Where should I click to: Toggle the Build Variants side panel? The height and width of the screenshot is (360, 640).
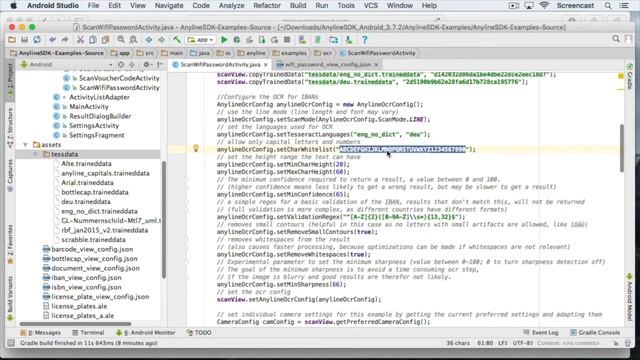point(10,298)
